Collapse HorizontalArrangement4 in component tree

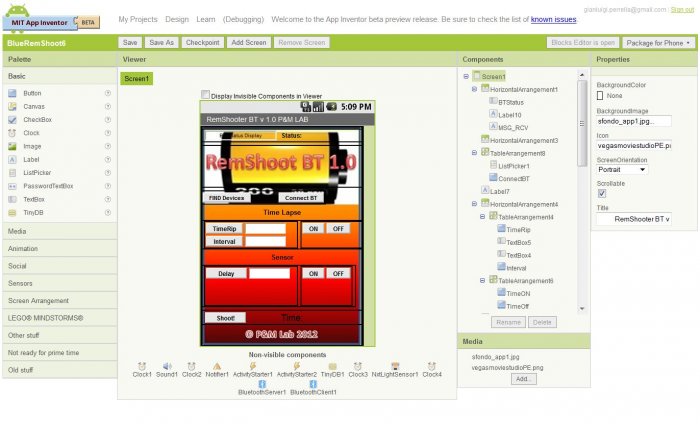pos(475,204)
